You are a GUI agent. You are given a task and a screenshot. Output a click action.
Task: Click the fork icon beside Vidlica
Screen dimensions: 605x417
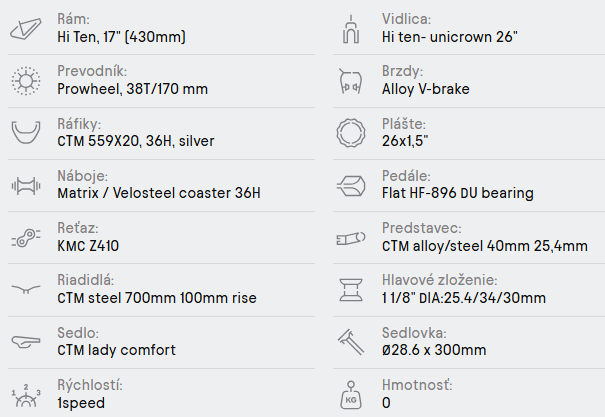[351, 29]
